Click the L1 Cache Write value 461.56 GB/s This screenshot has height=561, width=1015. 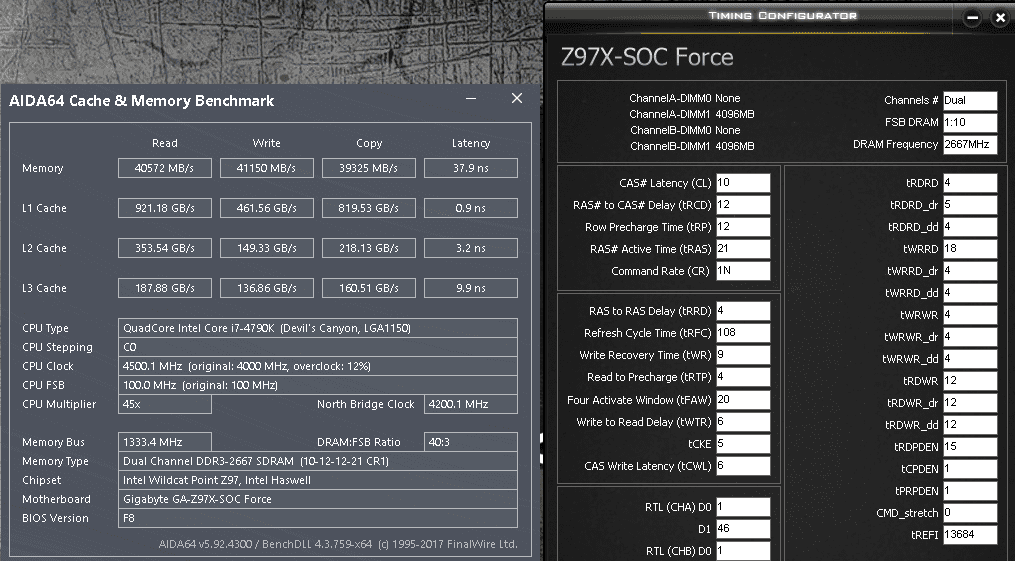coord(267,208)
